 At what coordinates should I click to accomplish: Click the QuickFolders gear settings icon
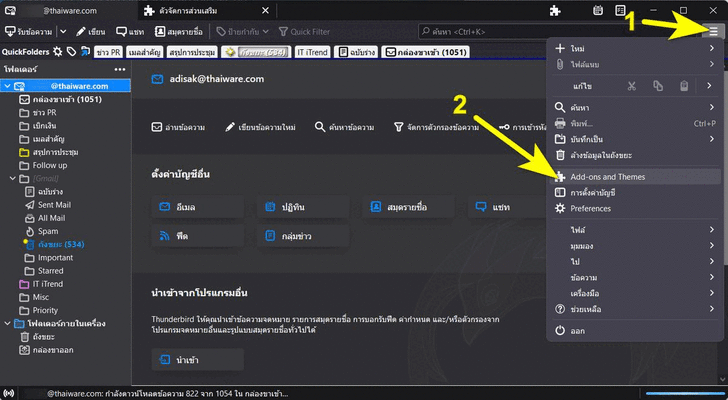click(57, 52)
